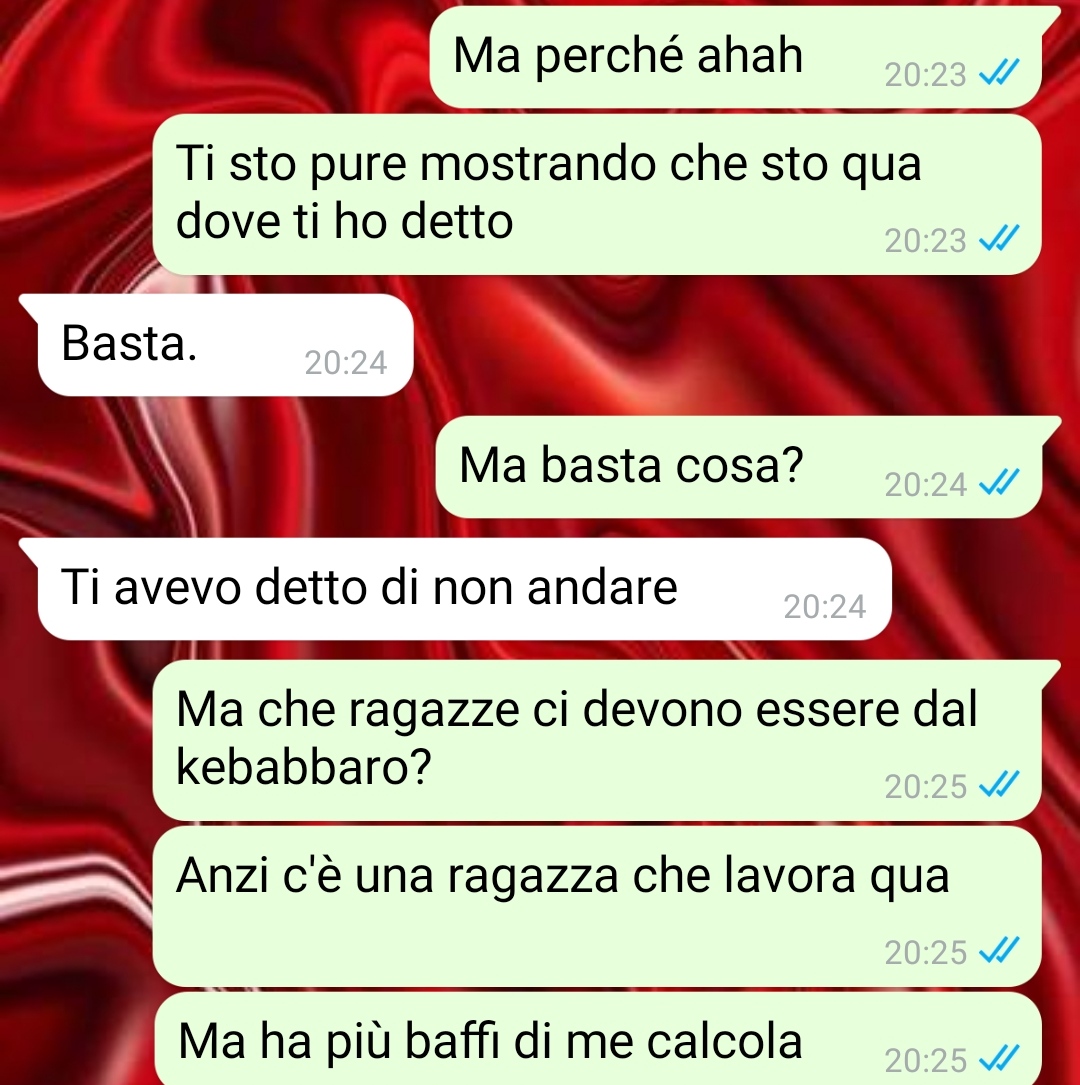Tap blue ticks on "Ma ha più baffi" message
Image resolution: width=1080 pixels, height=1085 pixels.
(998, 1059)
